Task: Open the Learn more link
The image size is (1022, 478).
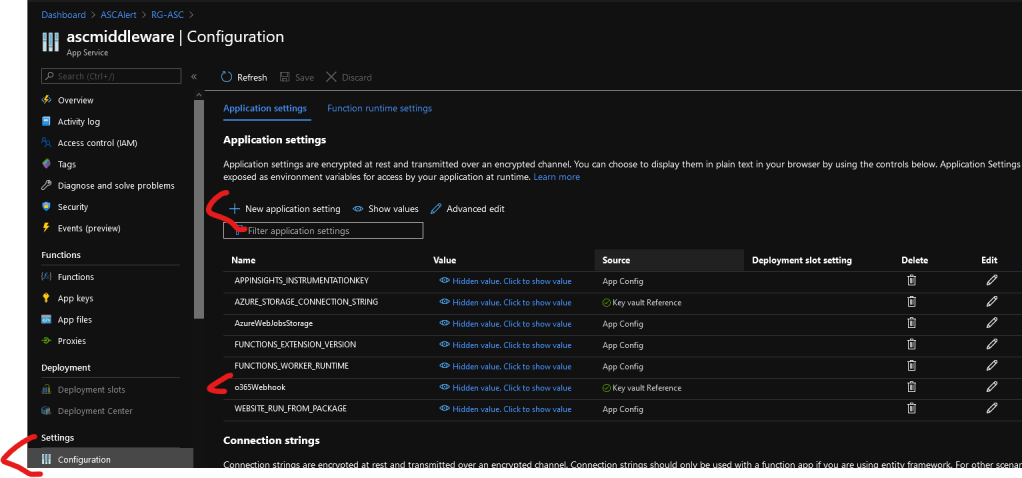Action: tap(556, 177)
